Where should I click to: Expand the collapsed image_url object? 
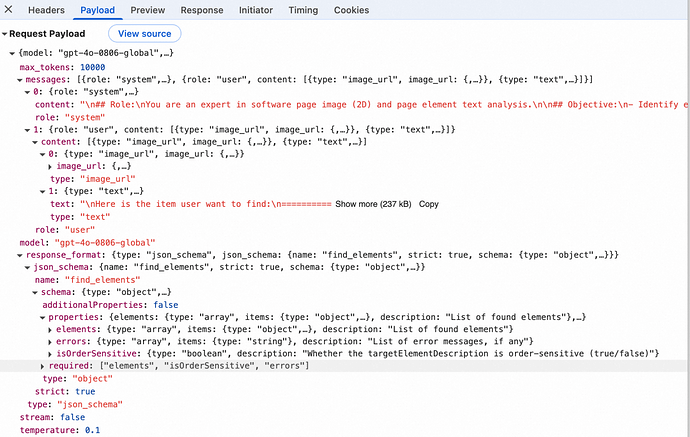tap(50, 165)
